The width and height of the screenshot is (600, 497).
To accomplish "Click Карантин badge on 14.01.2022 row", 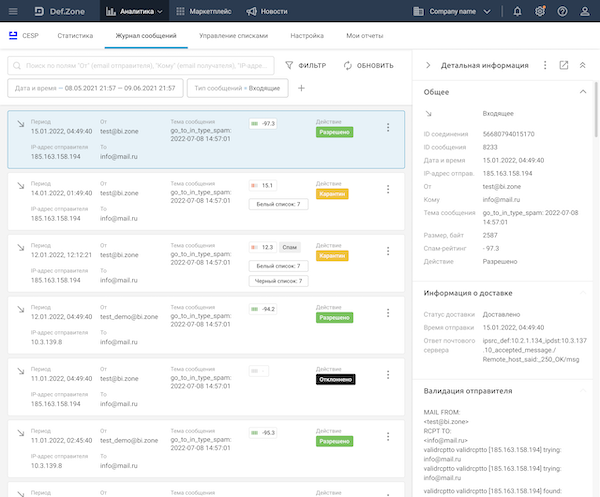I will click(x=332, y=194).
